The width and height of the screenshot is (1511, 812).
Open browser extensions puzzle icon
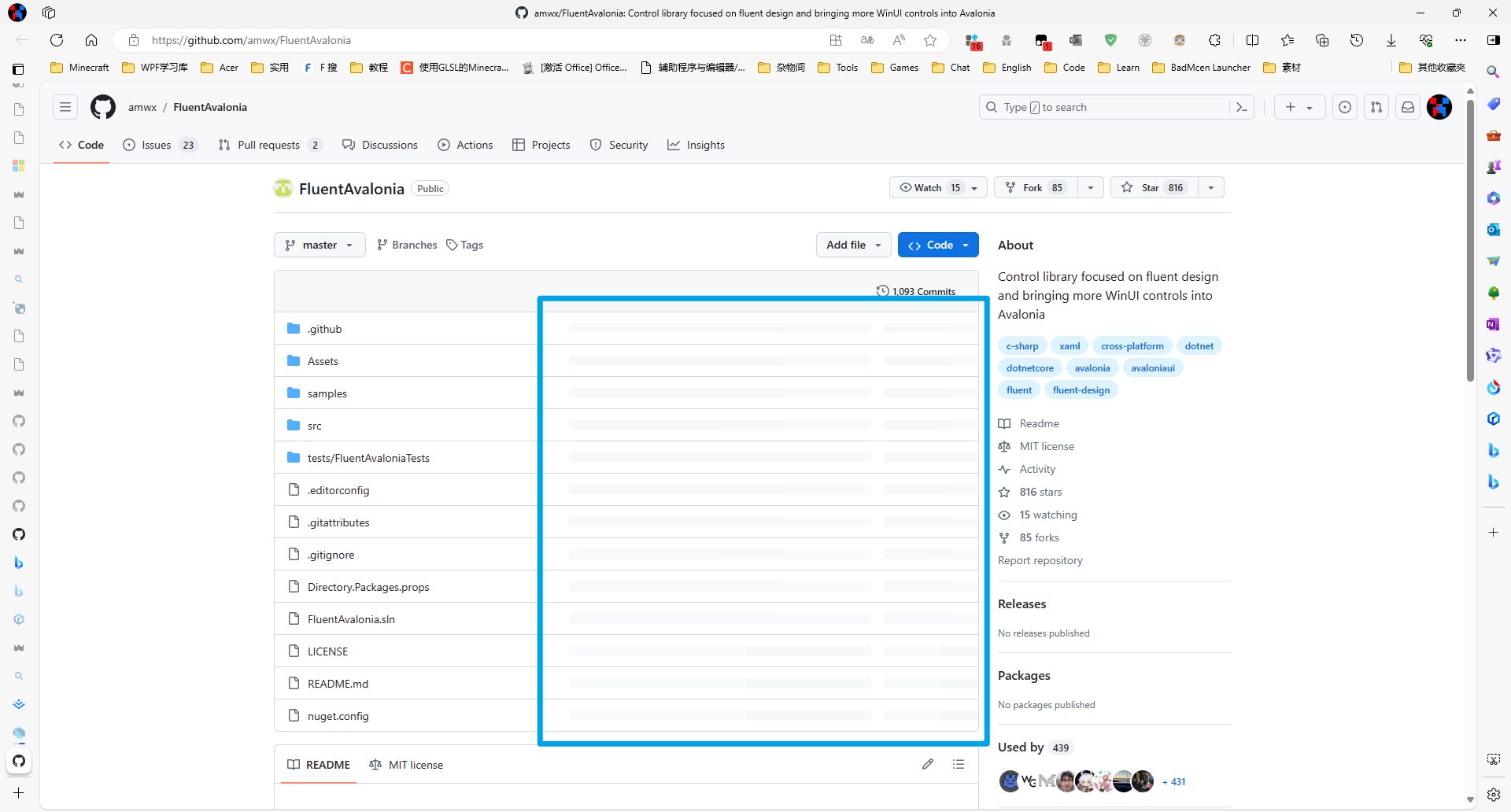pos(1215,40)
